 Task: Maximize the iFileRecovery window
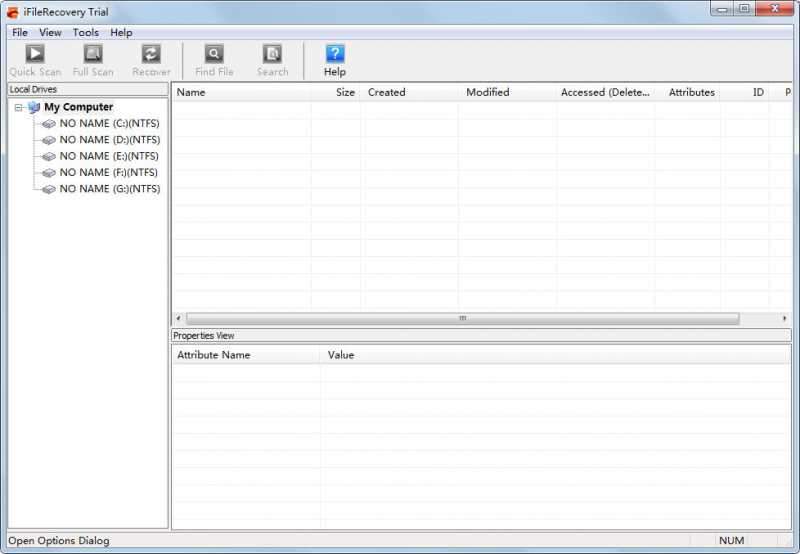(x=744, y=9)
